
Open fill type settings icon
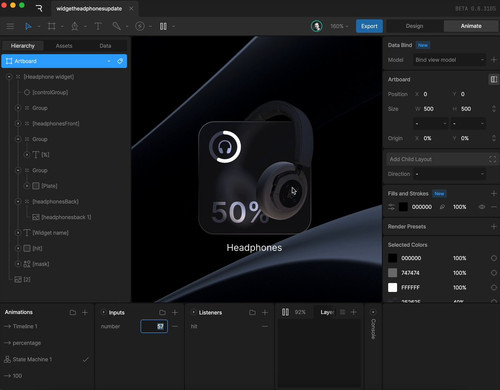click(x=391, y=207)
